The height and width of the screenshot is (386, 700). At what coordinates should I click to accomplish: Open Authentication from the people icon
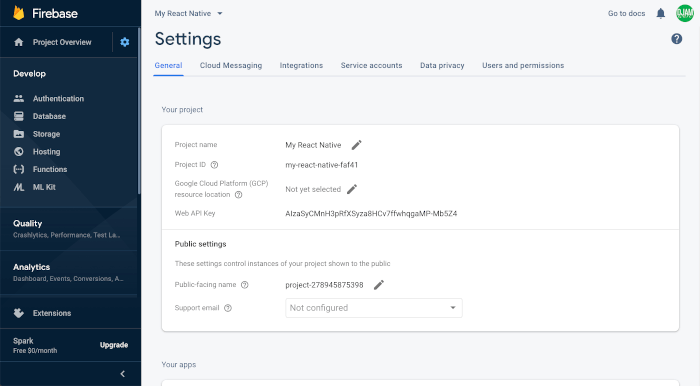click(19, 98)
